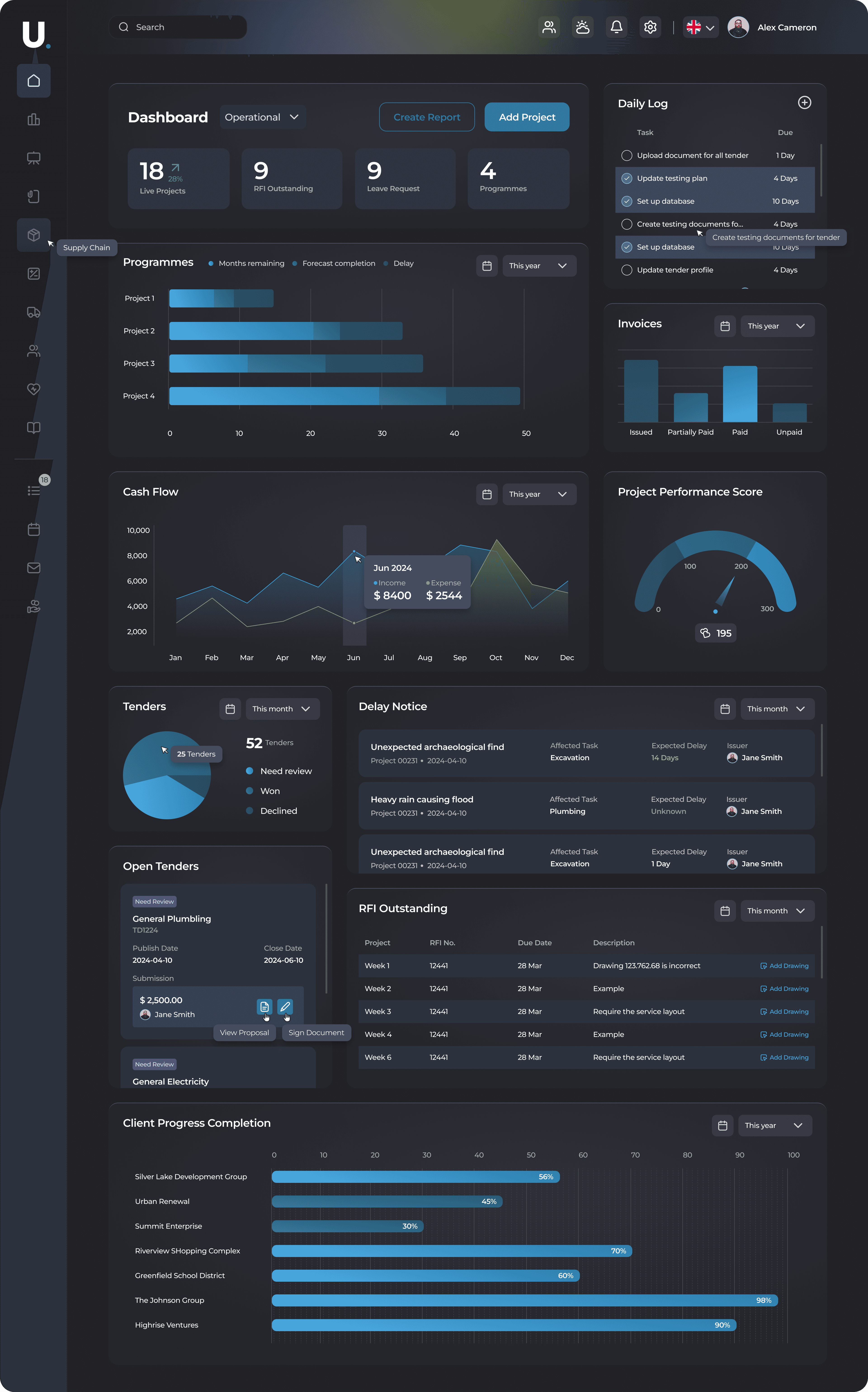Open calendar picker in Invoices panel
This screenshot has width=868, height=1392.
coord(725,326)
